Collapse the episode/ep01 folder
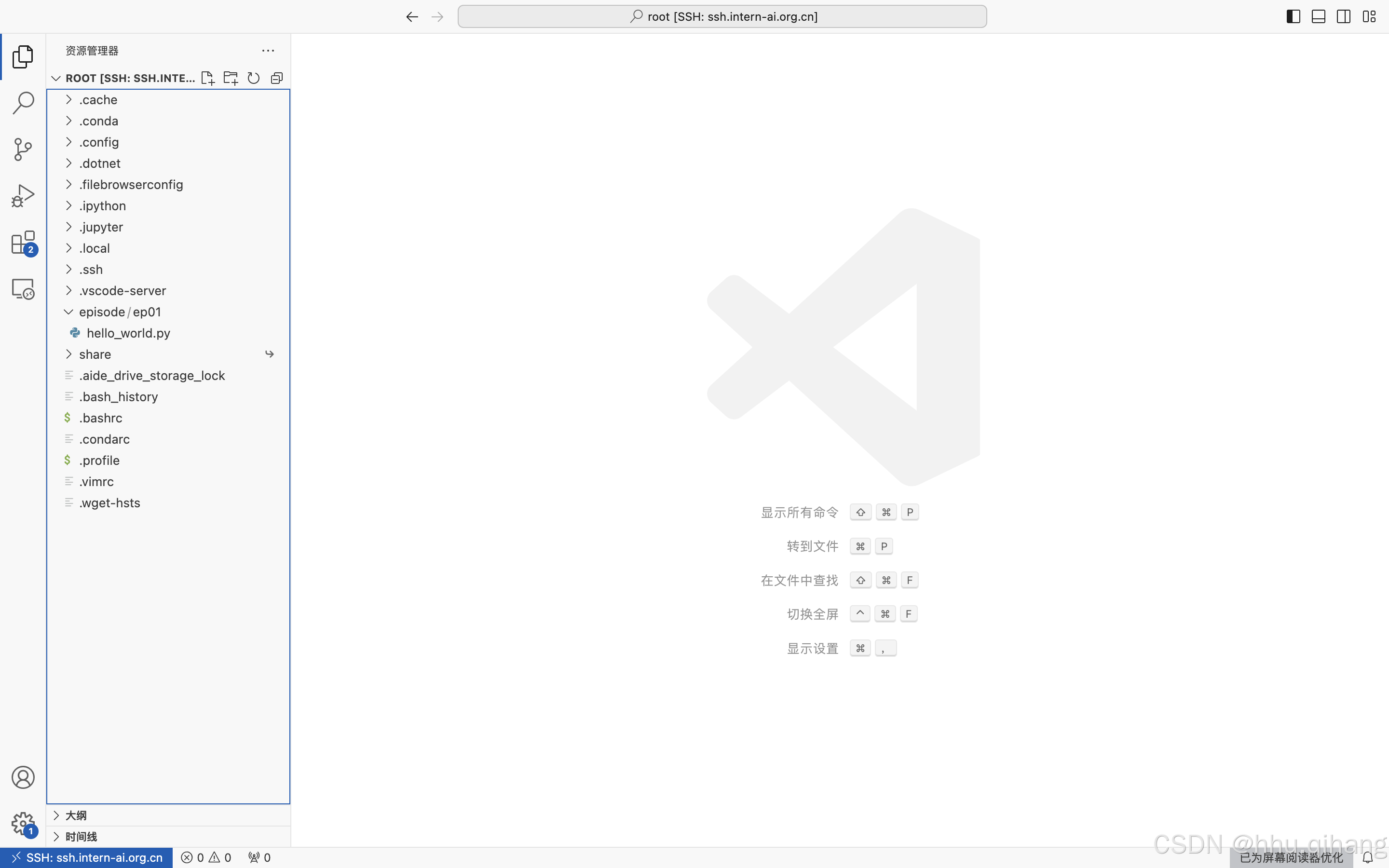The image size is (1389, 868). pyautogui.click(x=68, y=312)
